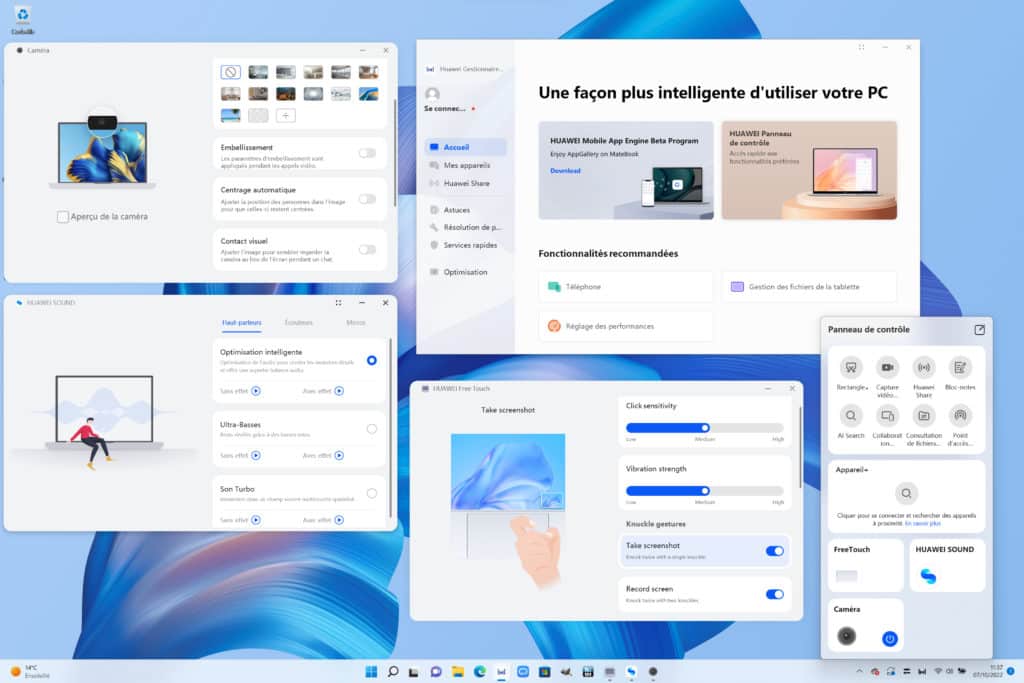Open the Téléphone recommended feature

tap(626, 287)
